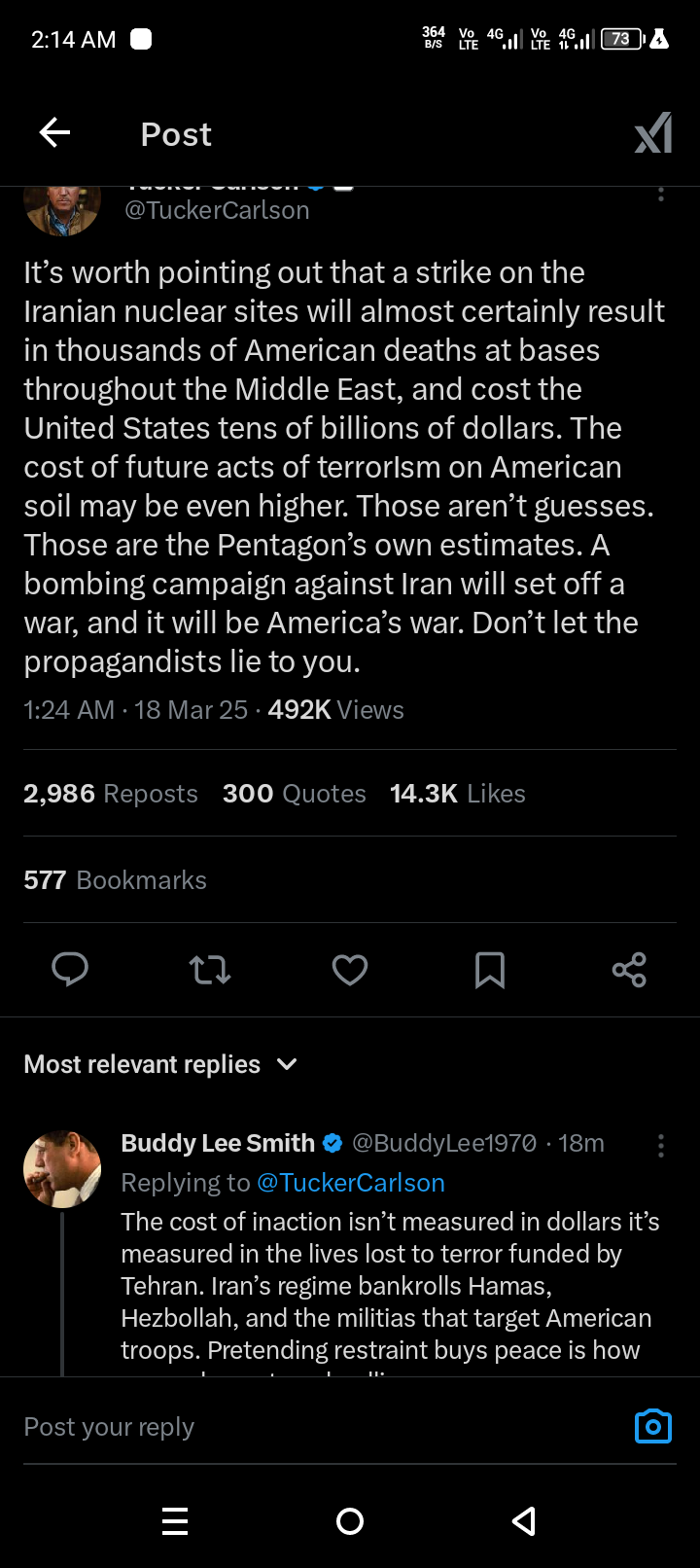Open more options for Tucker Carlson post

click(661, 195)
